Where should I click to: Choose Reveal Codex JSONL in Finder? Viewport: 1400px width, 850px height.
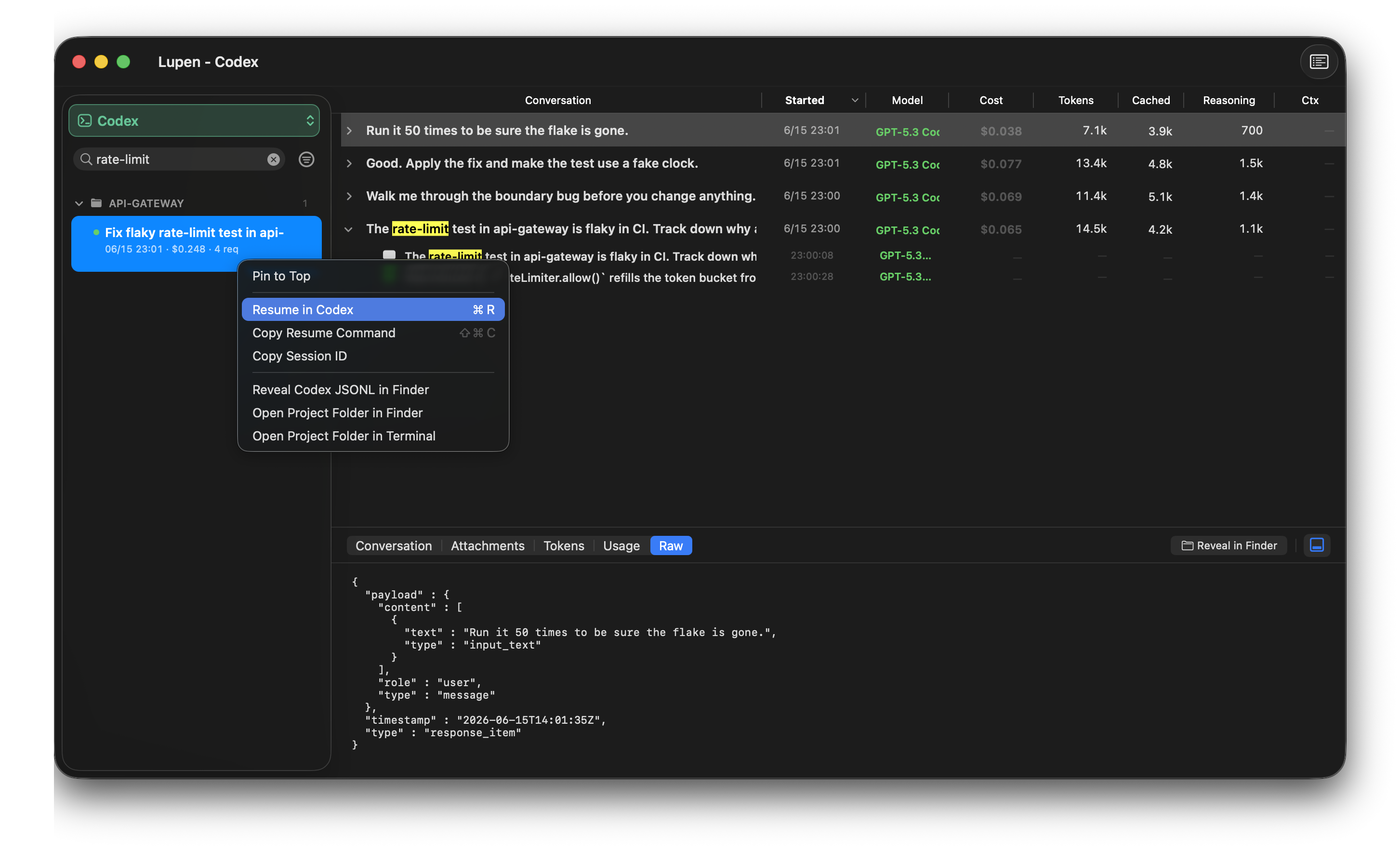[373, 390]
